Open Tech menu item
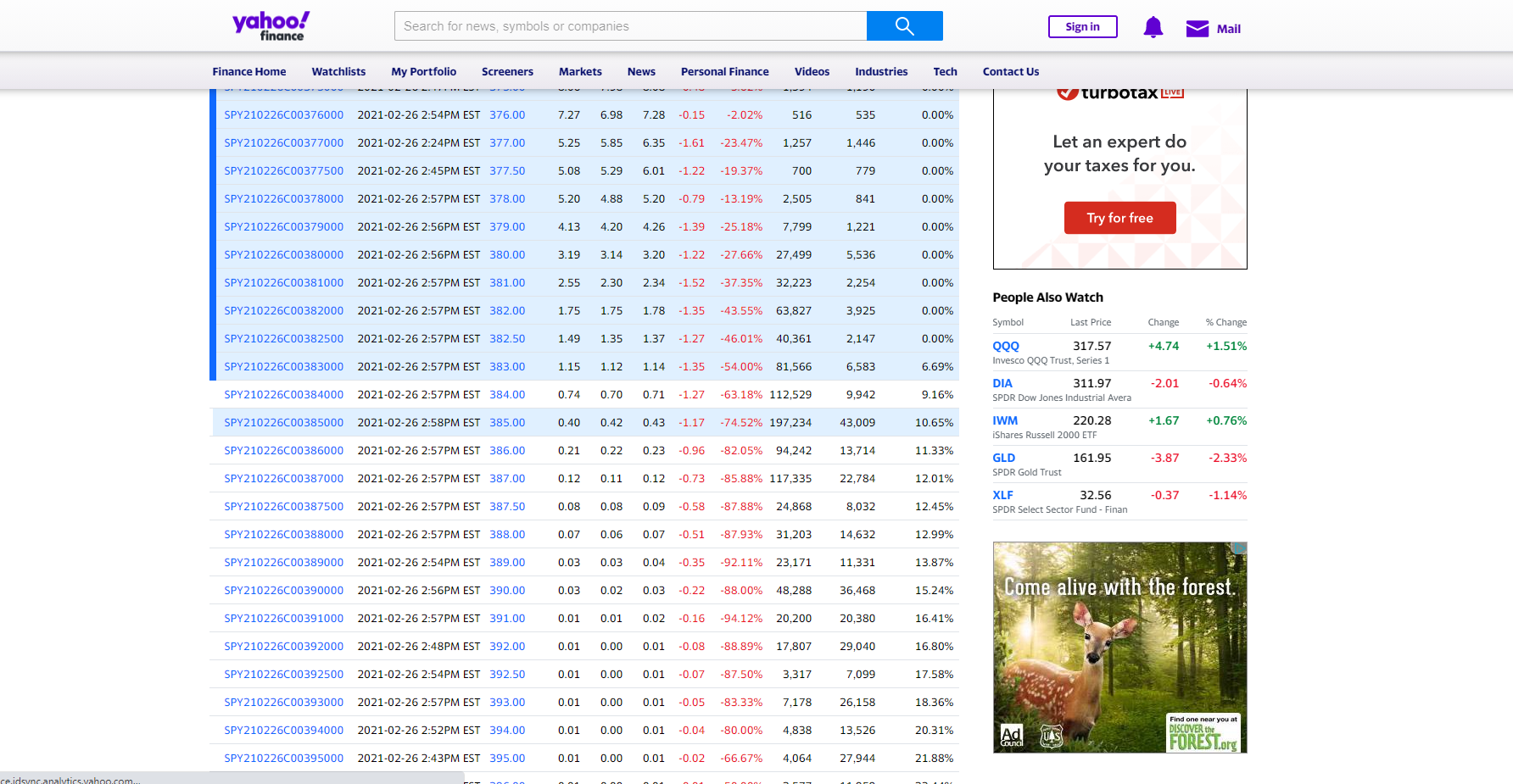Image resolution: width=1513 pixels, height=784 pixels. coord(945,72)
